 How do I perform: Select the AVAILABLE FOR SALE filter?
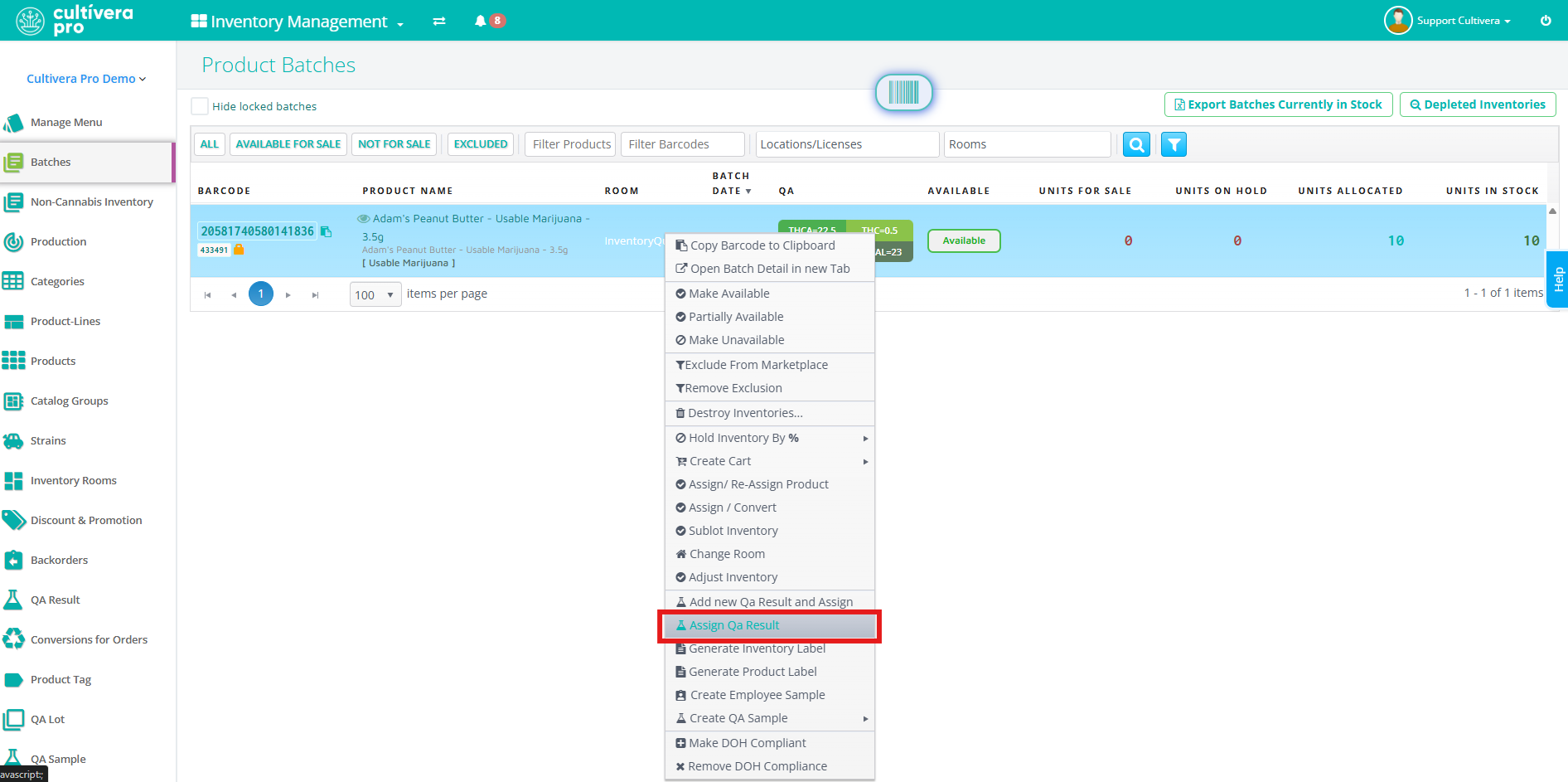click(x=288, y=144)
